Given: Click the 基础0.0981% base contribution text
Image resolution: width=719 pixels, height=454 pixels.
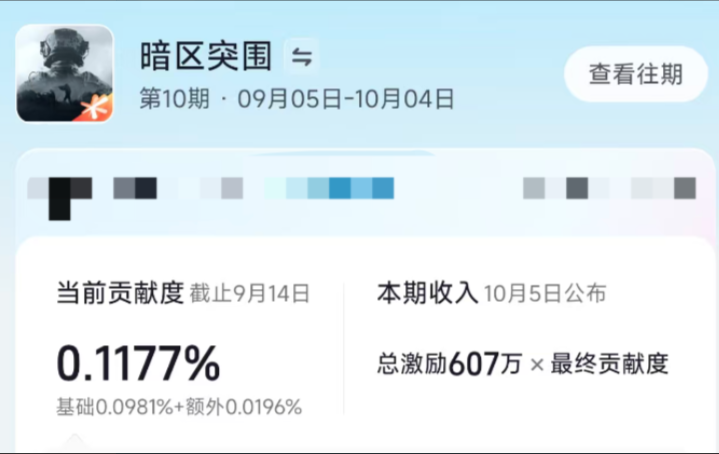Looking at the screenshot, I should (113, 407).
